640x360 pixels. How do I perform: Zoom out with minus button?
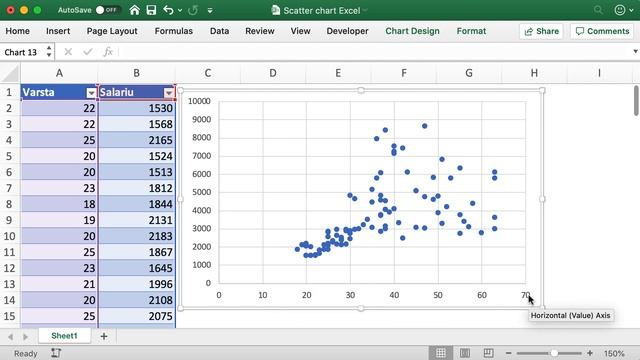508,353
